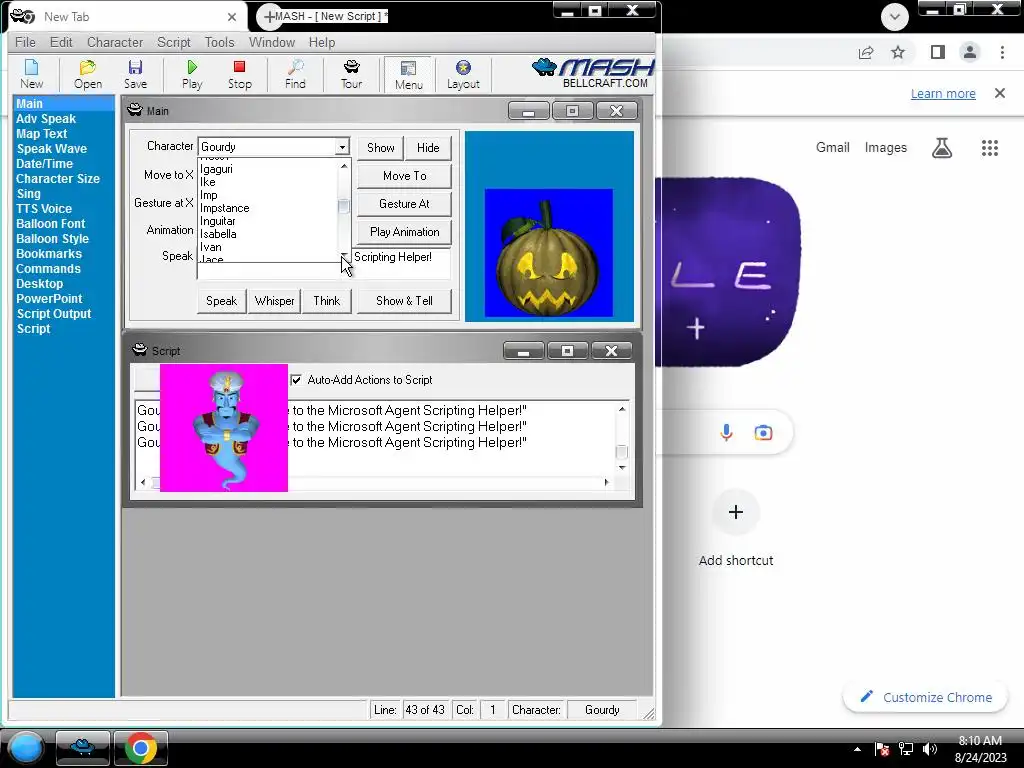Open the Gmail link
1024x768 pixels.
[833, 148]
